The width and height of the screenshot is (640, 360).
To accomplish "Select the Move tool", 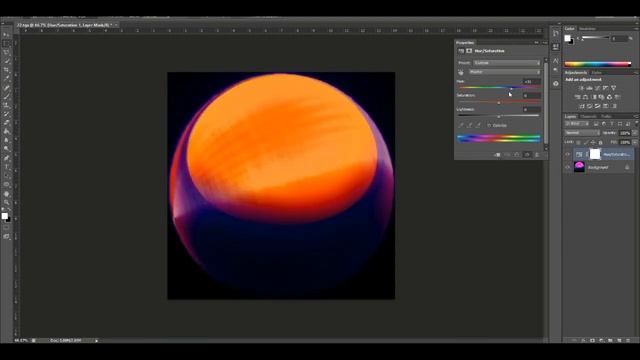I will pos(6,35).
